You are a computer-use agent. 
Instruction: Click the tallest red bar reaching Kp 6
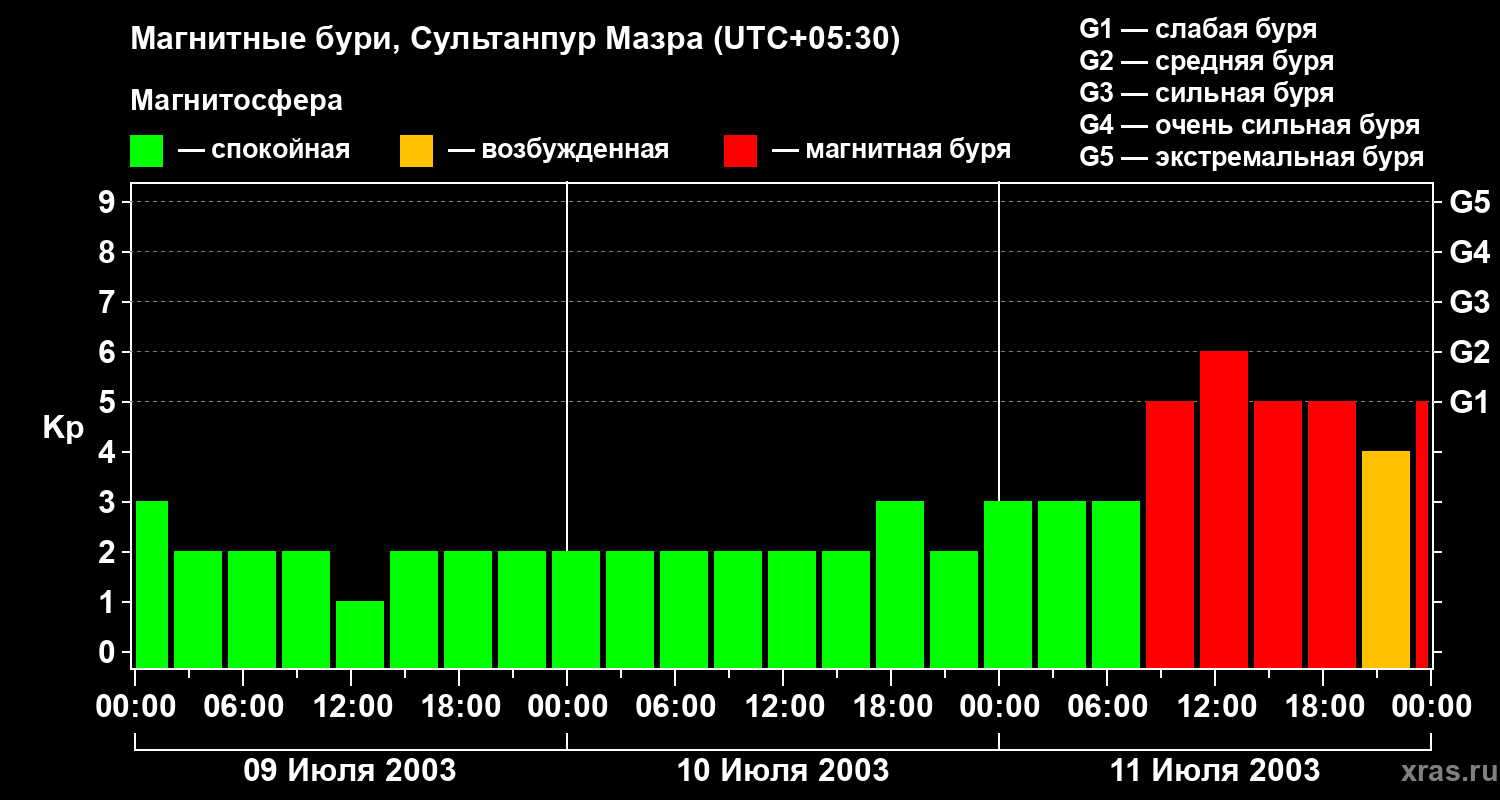click(x=1224, y=509)
